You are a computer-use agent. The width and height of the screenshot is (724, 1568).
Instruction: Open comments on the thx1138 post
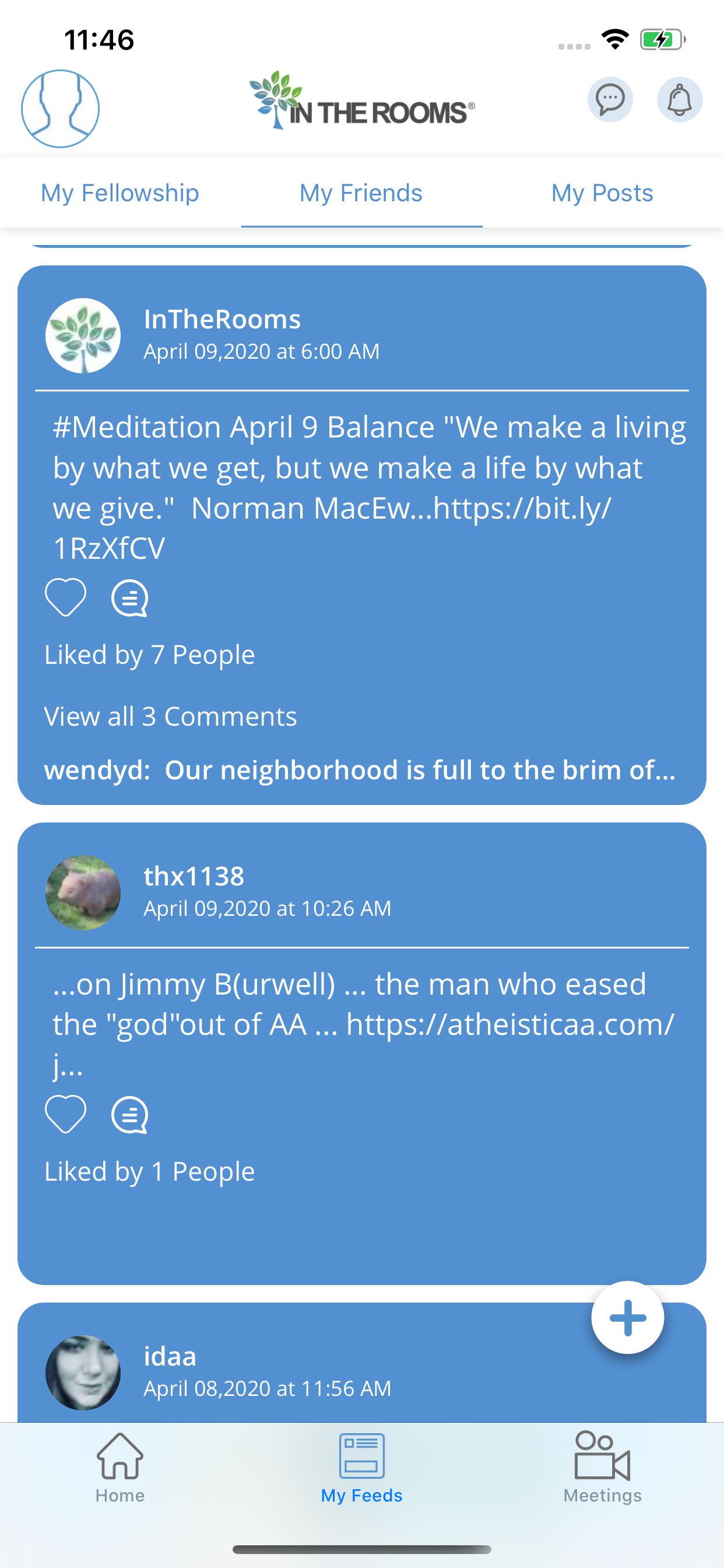point(129,1115)
